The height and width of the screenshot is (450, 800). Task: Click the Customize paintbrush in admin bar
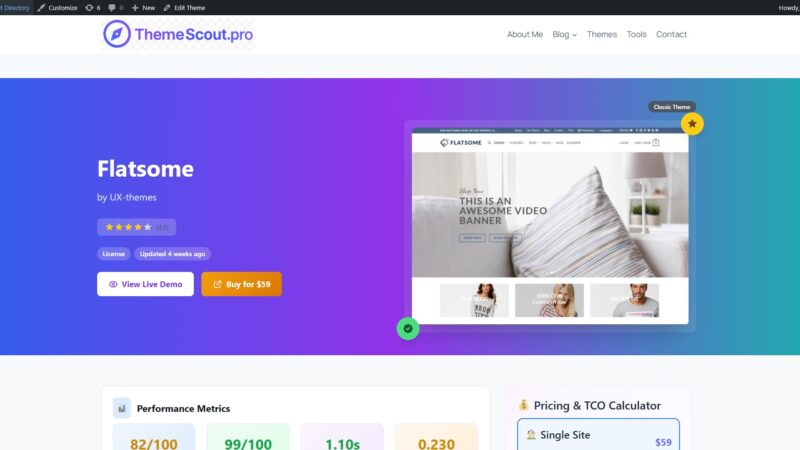click(57, 8)
